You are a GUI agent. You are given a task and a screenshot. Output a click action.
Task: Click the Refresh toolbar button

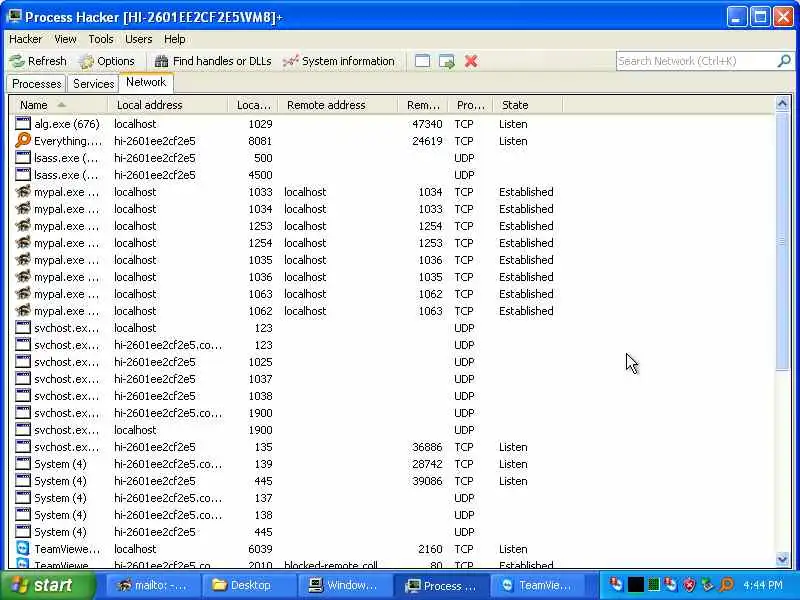pyautogui.click(x=38, y=61)
